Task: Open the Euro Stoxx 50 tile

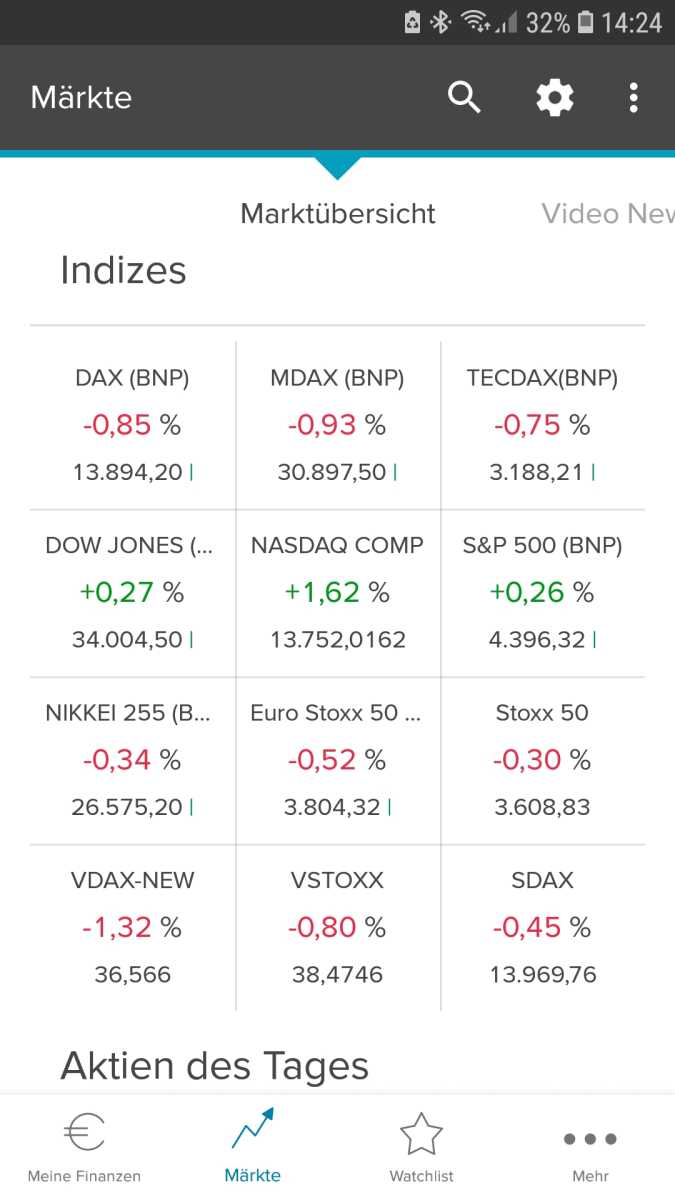Action: coord(337,760)
